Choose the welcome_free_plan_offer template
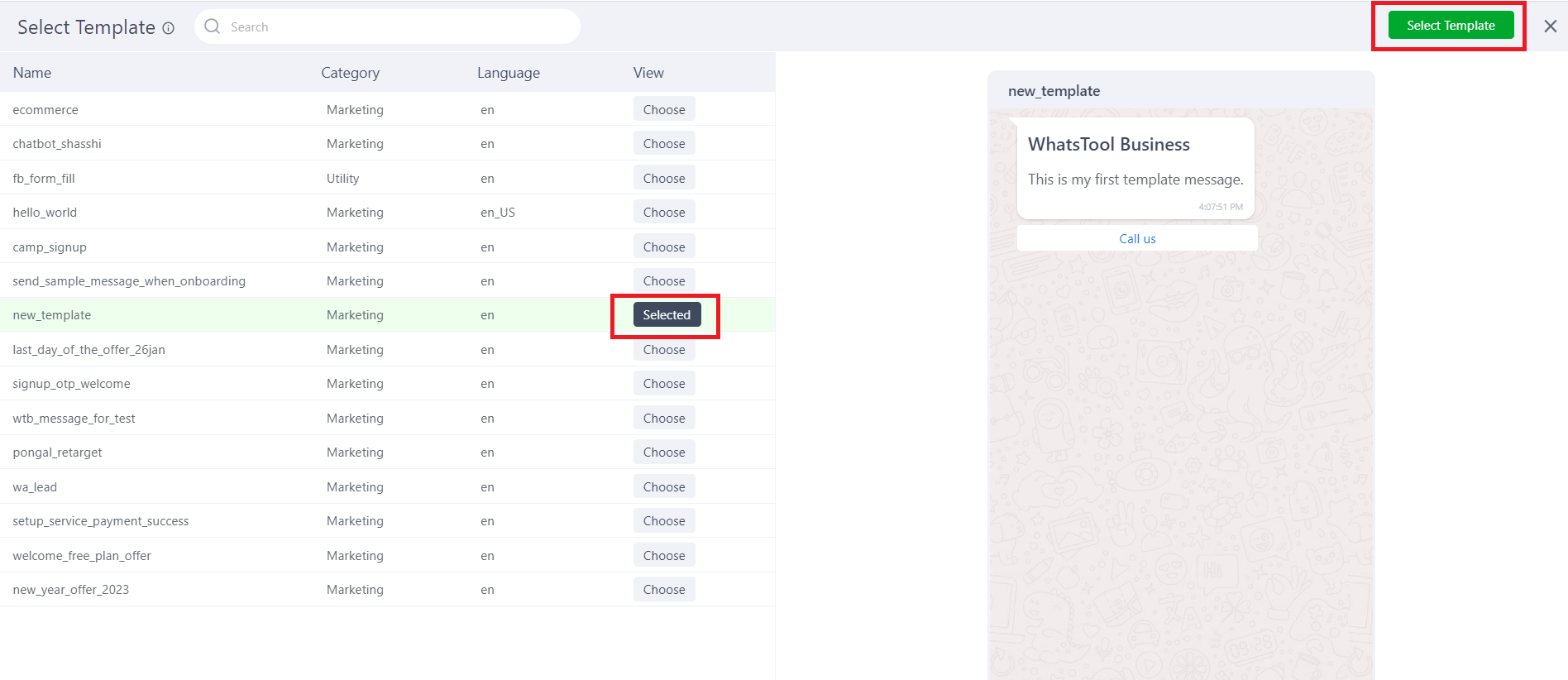The image size is (1568, 680). [x=664, y=555]
